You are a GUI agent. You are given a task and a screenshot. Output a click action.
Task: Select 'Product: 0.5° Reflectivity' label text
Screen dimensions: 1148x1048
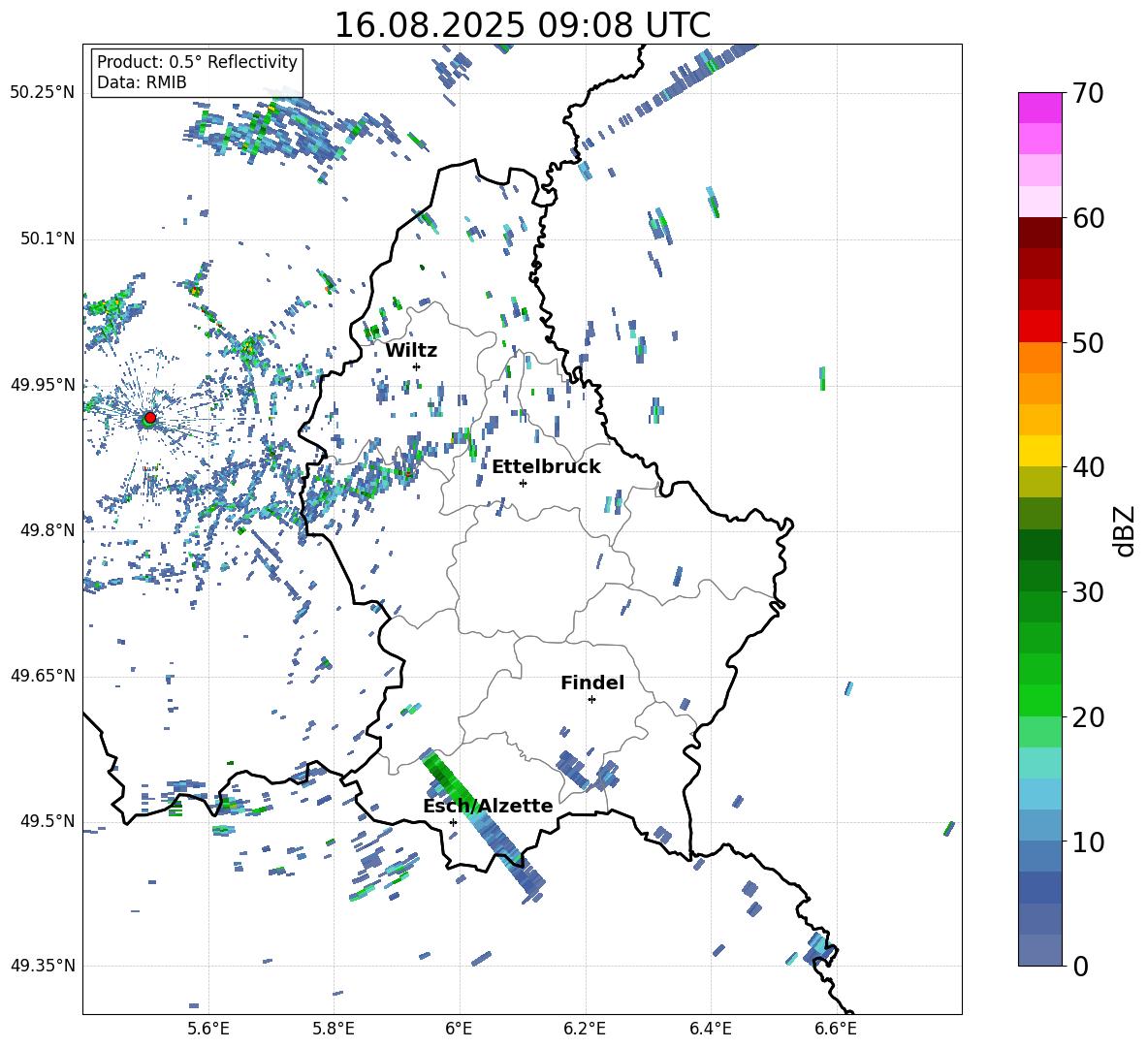coord(197,61)
